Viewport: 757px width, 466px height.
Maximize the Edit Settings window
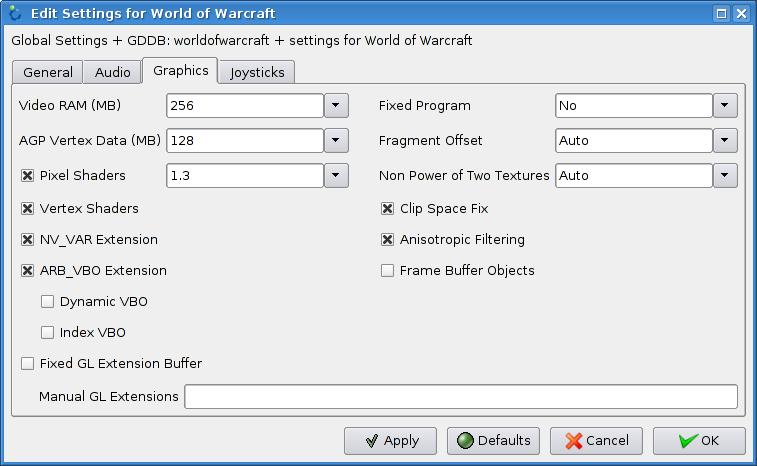722,14
